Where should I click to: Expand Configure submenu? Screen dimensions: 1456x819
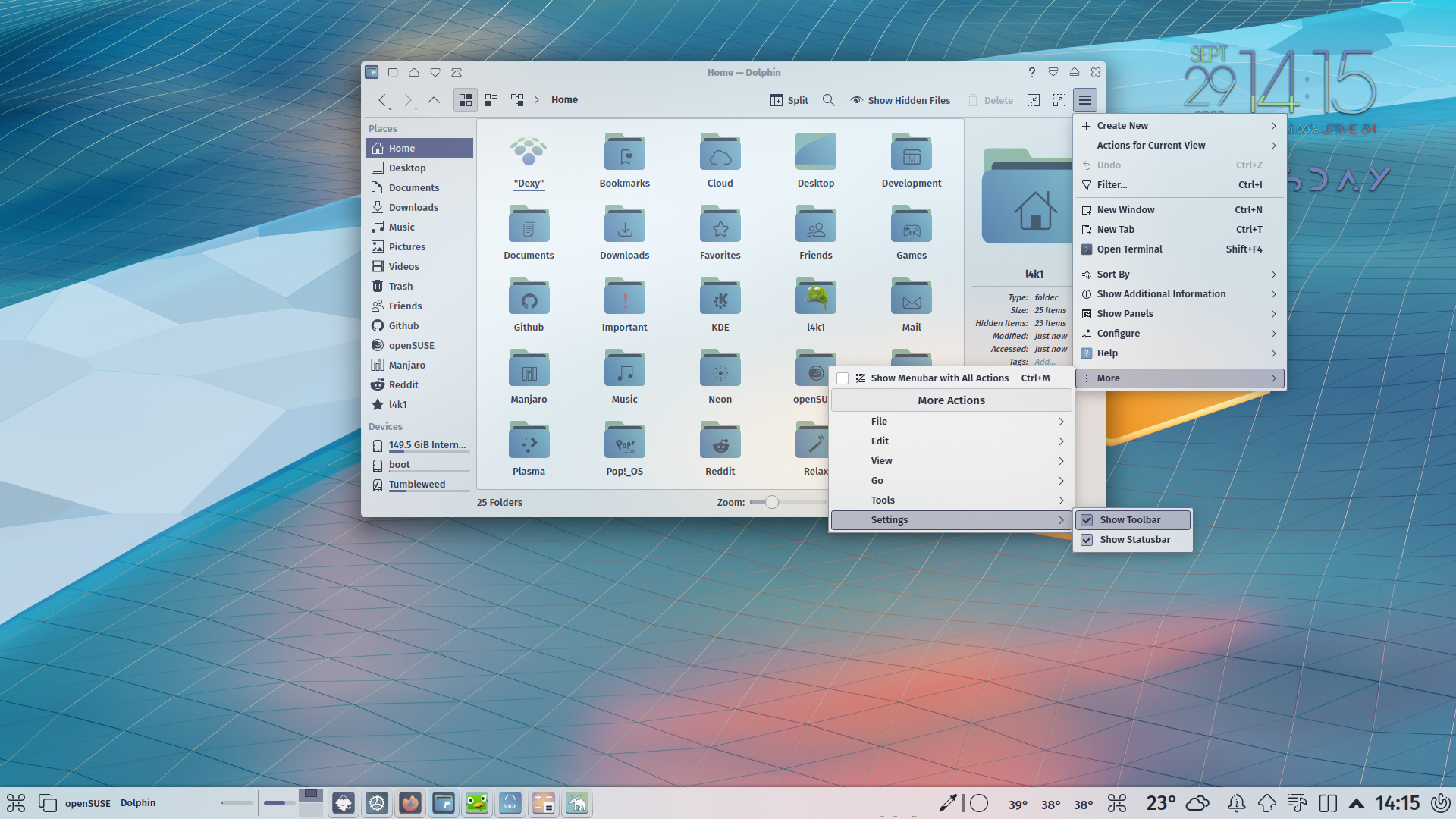1180,334
